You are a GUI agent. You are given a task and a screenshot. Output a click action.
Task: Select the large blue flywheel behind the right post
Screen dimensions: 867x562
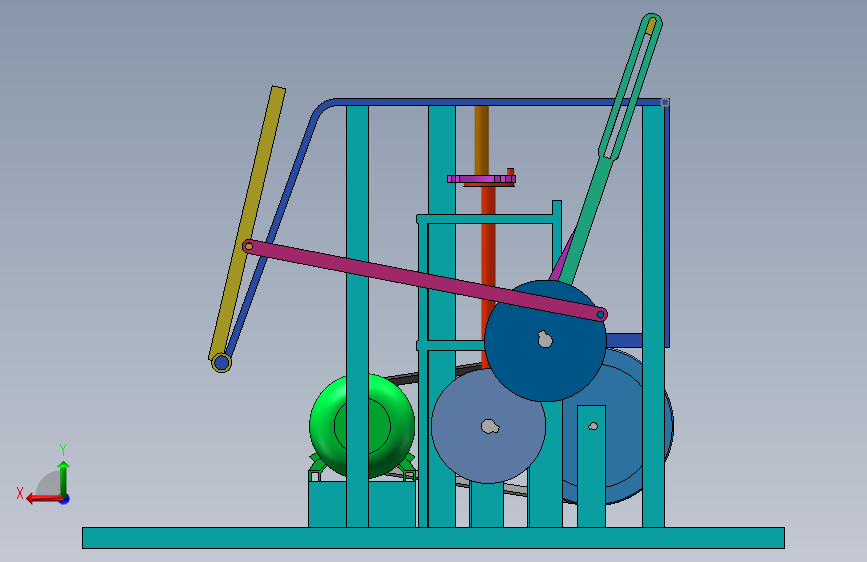click(622, 431)
